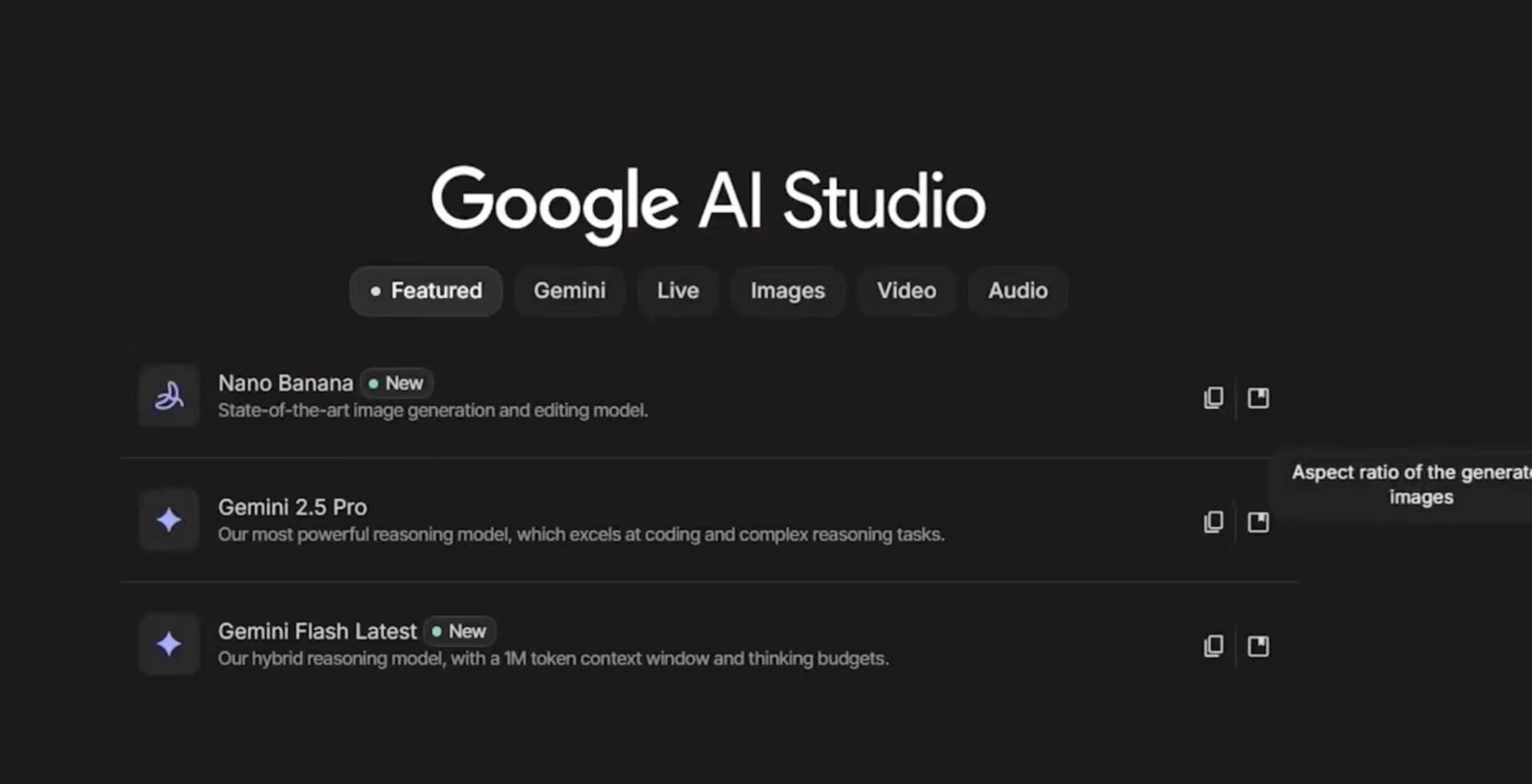Click "State-of-the-art image generation and editing model."
Image resolution: width=1532 pixels, height=784 pixels.
tap(433, 410)
